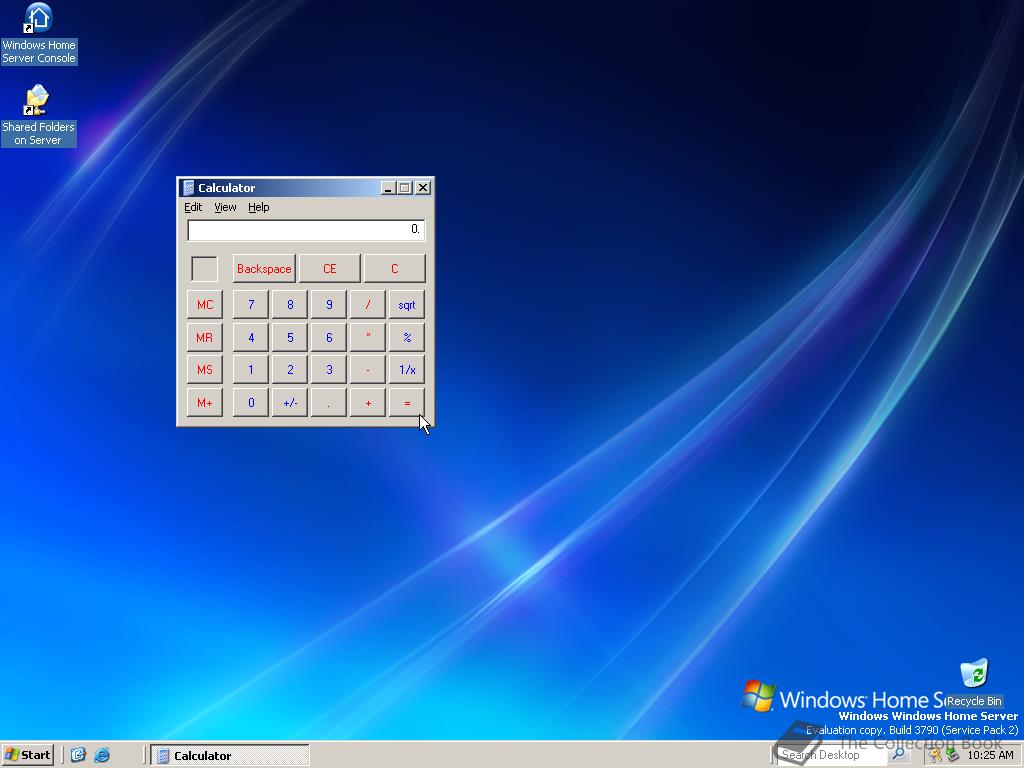Click digit 3 on Calculator
This screenshot has width=1024, height=768.
tap(329, 370)
